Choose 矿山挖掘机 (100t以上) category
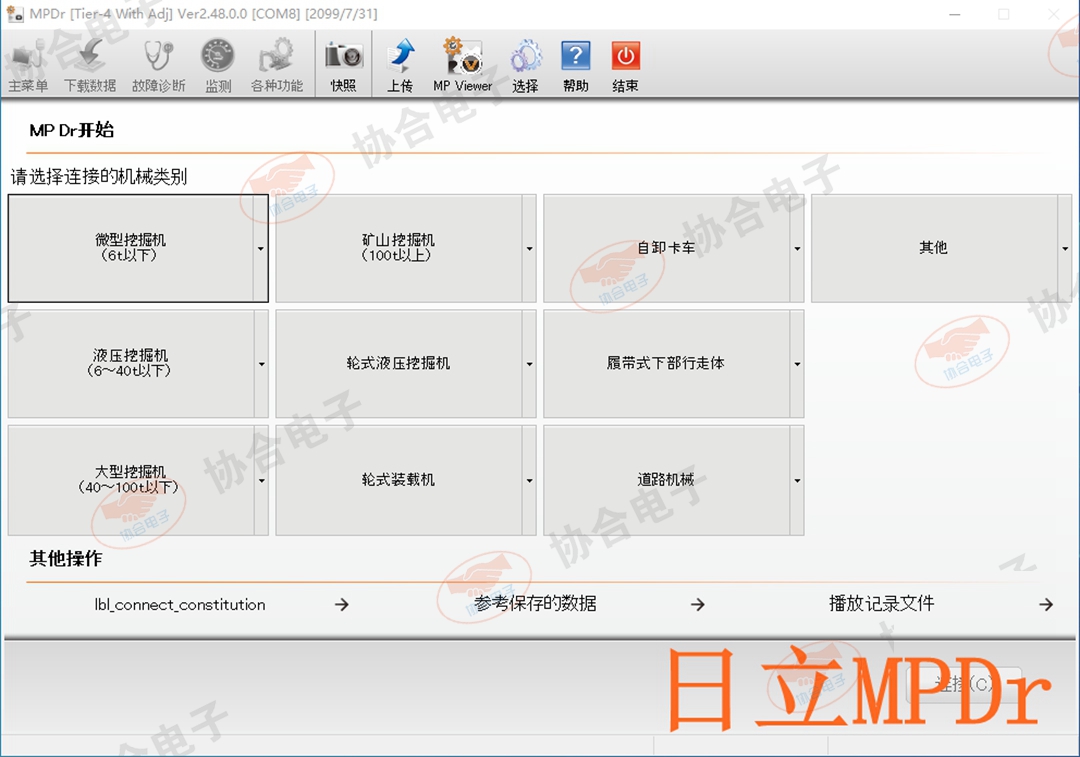 (398, 248)
